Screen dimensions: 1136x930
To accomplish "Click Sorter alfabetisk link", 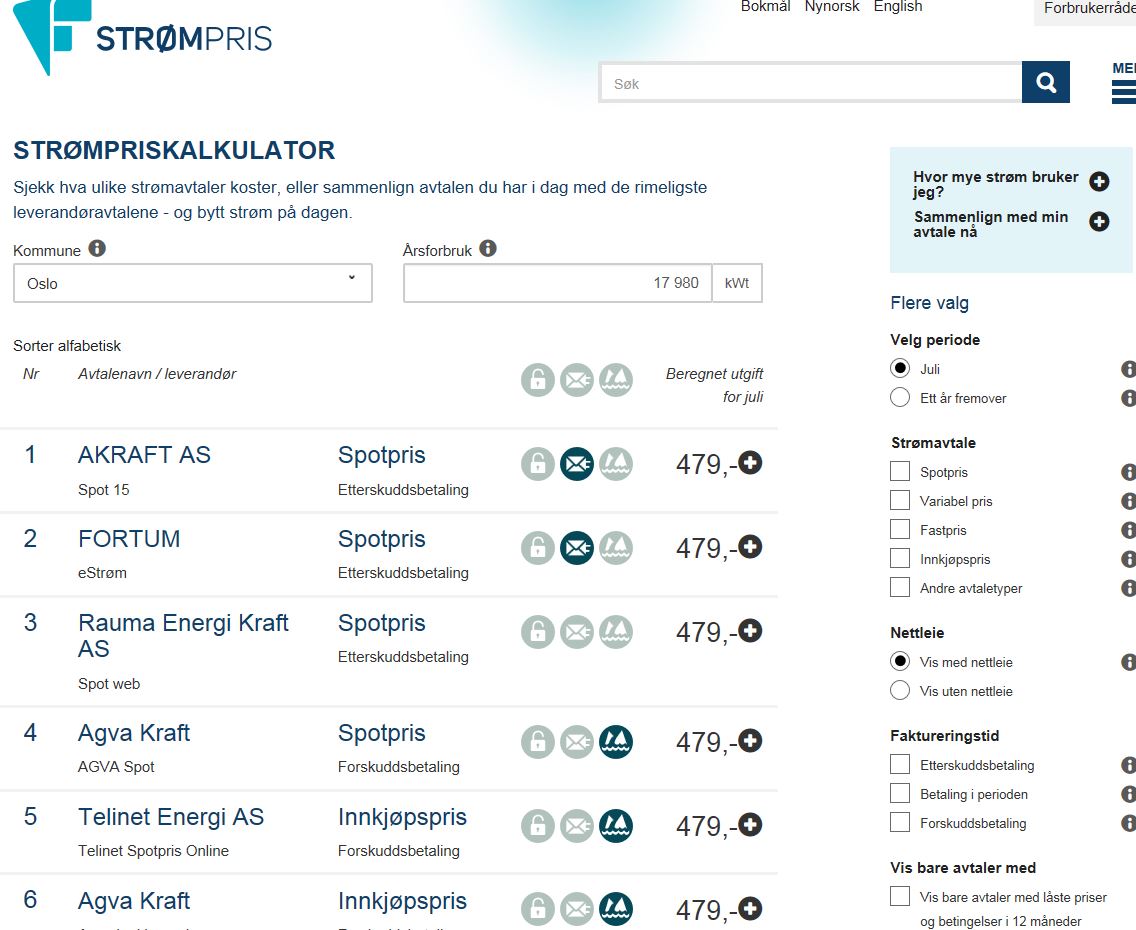I will coord(67,346).
